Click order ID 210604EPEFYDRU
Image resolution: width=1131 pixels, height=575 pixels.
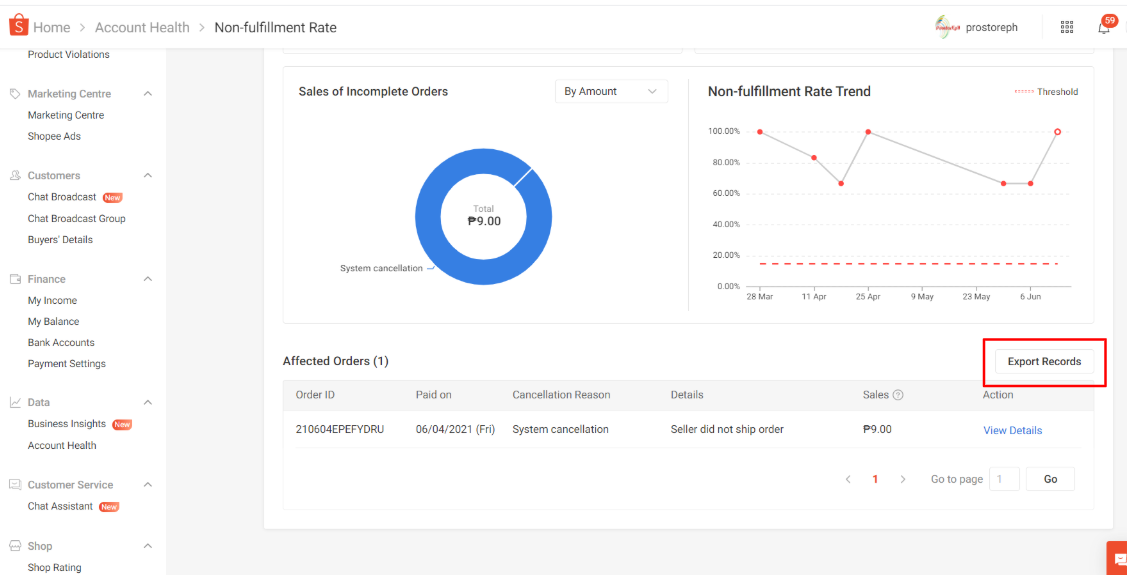pos(340,429)
